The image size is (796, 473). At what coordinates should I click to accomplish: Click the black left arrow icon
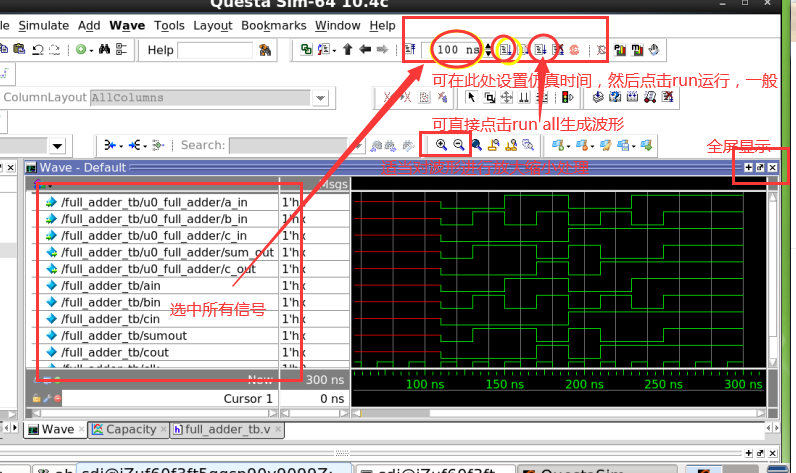click(x=365, y=49)
